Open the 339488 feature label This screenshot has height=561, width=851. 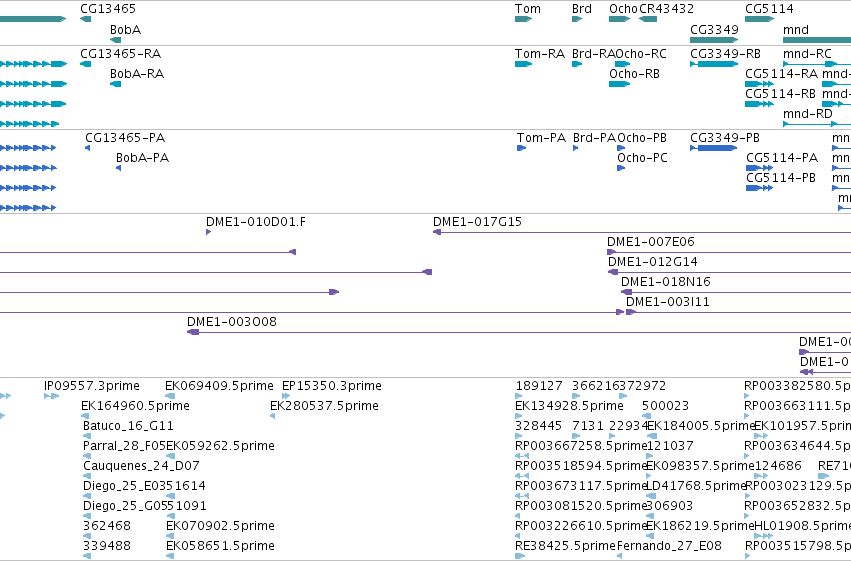(x=107, y=546)
